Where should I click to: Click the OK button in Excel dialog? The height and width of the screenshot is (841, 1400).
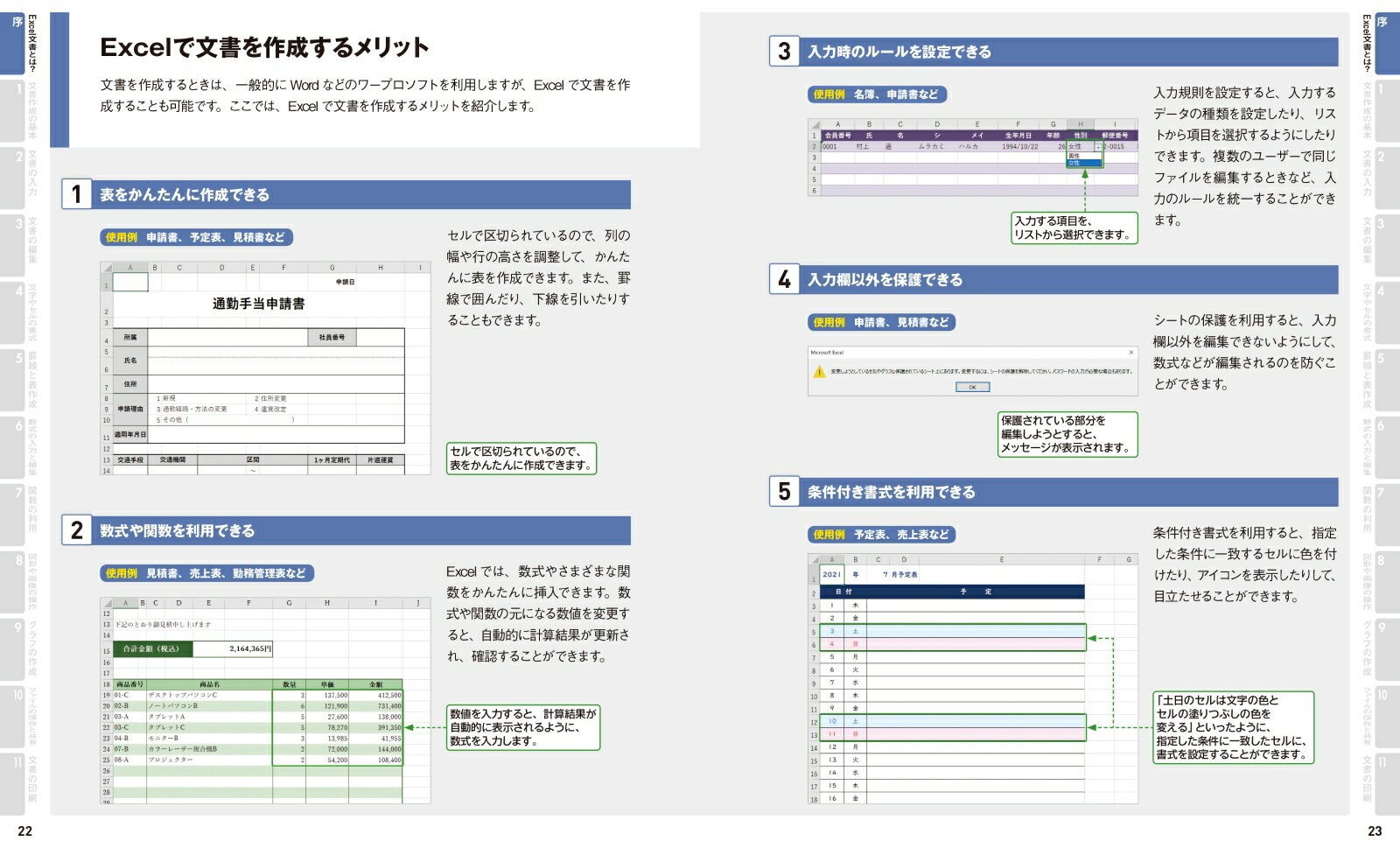point(972,387)
